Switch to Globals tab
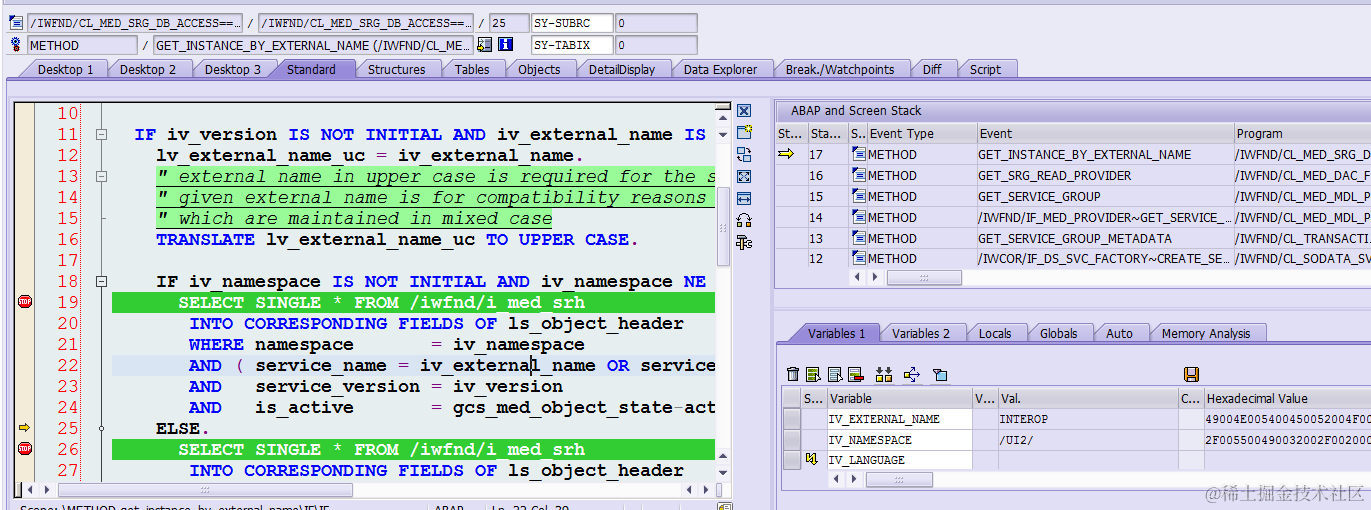 tap(1059, 333)
